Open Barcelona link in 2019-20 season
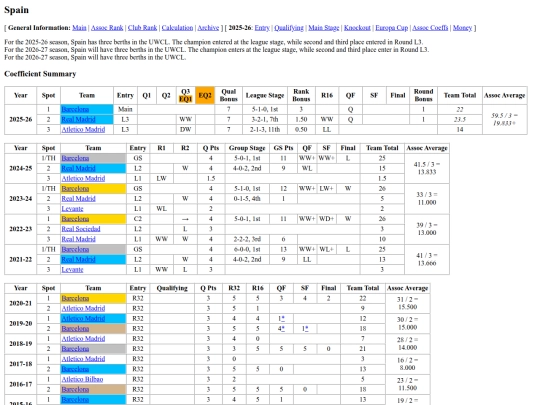The image size is (540, 405). coord(75,329)
